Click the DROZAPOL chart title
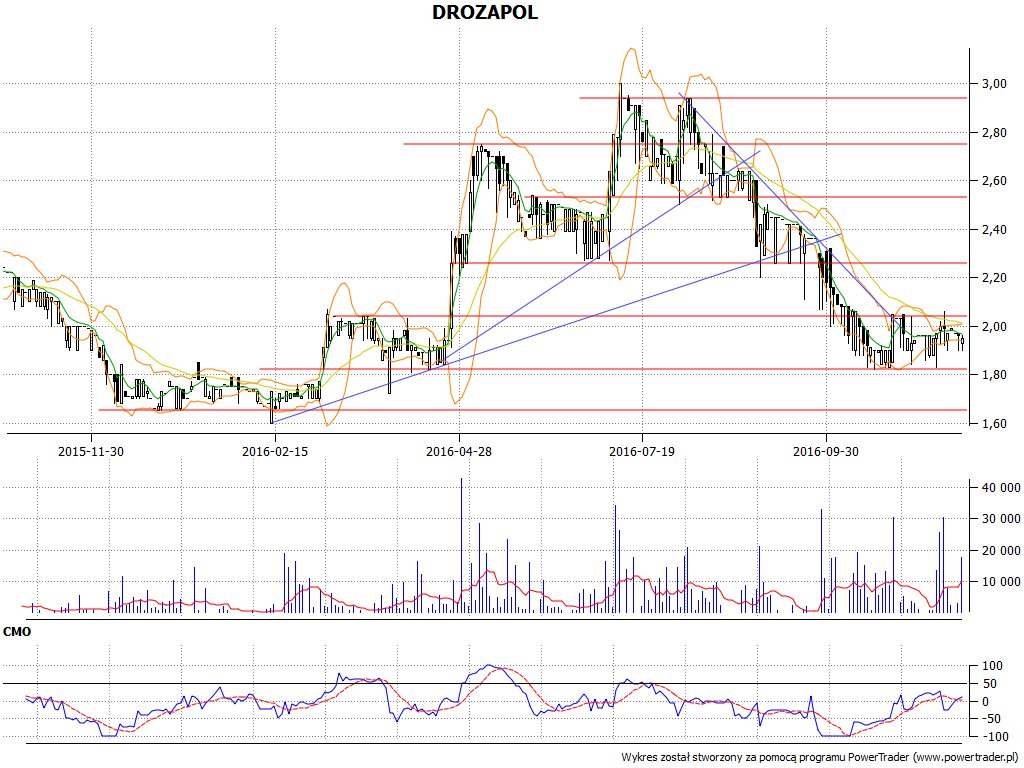Viewport: 1024px width, 768px height. (485, 12)
